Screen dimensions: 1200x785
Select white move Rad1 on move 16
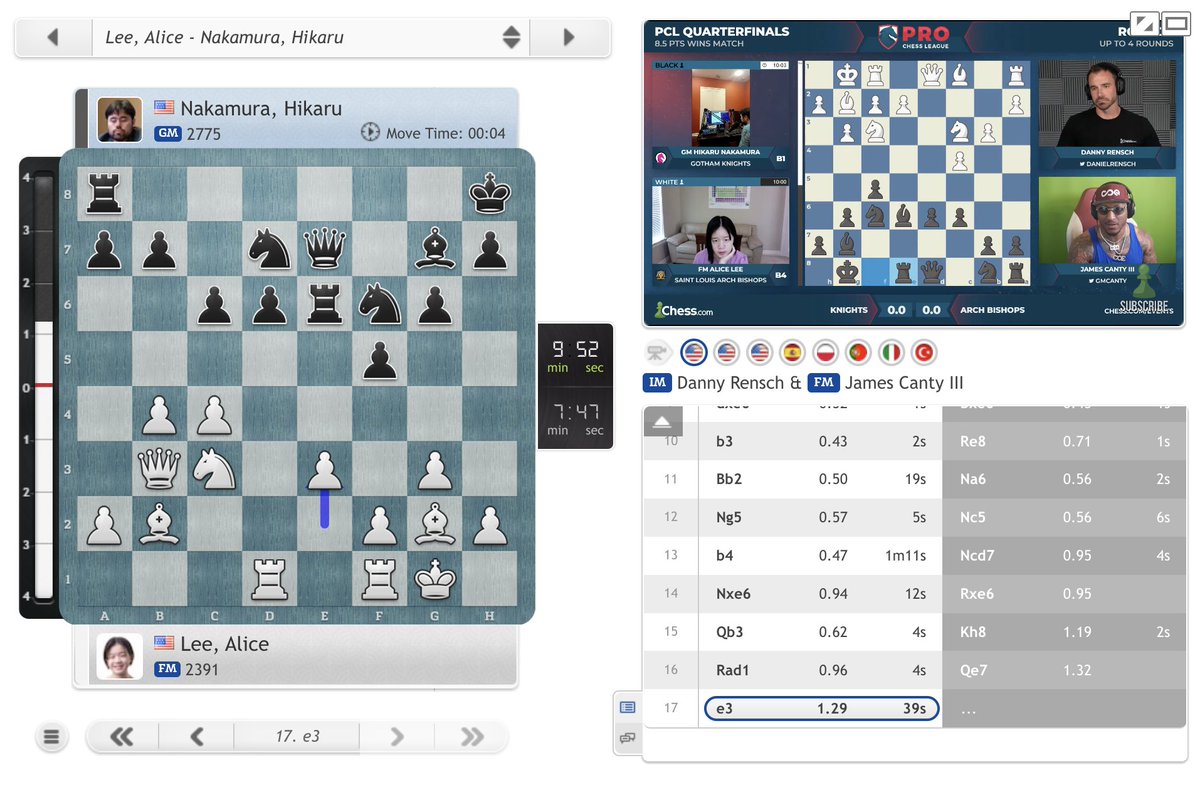(822, 670)
